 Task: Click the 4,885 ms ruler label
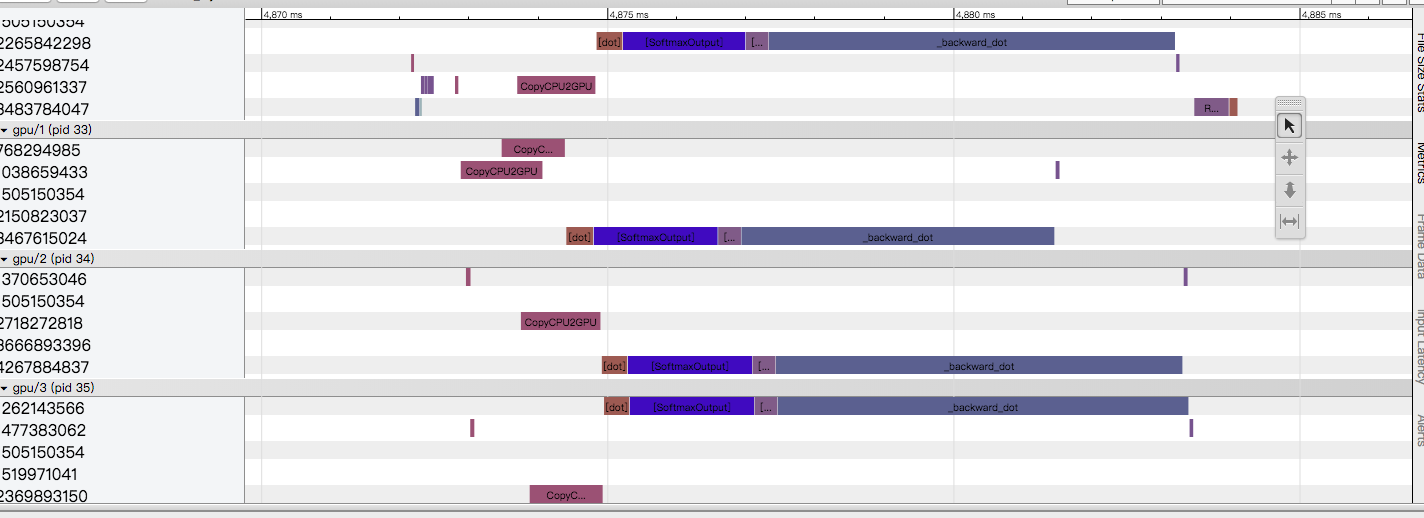point(1322,15)
